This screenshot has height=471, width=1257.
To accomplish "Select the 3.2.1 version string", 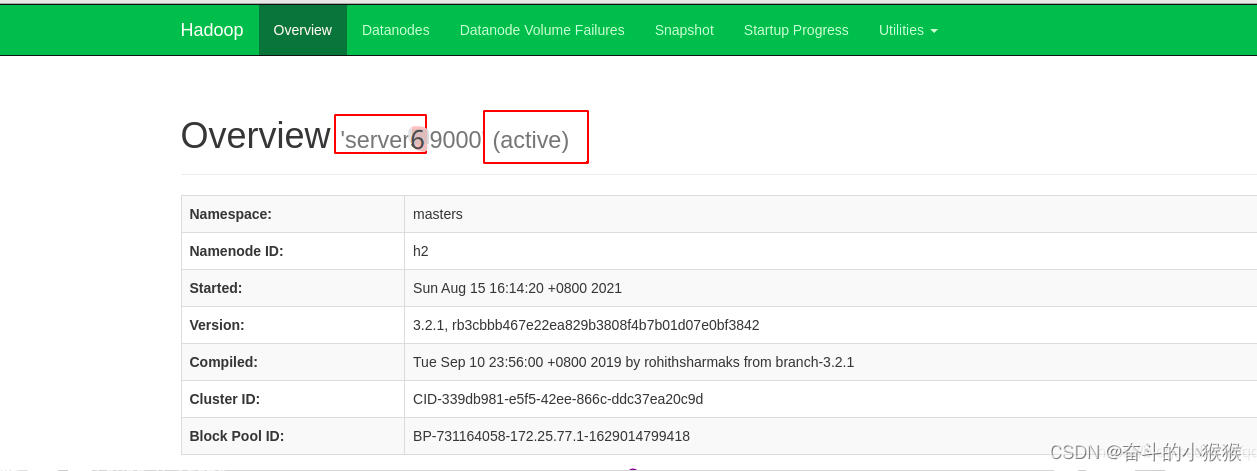I will click(586, 325).
